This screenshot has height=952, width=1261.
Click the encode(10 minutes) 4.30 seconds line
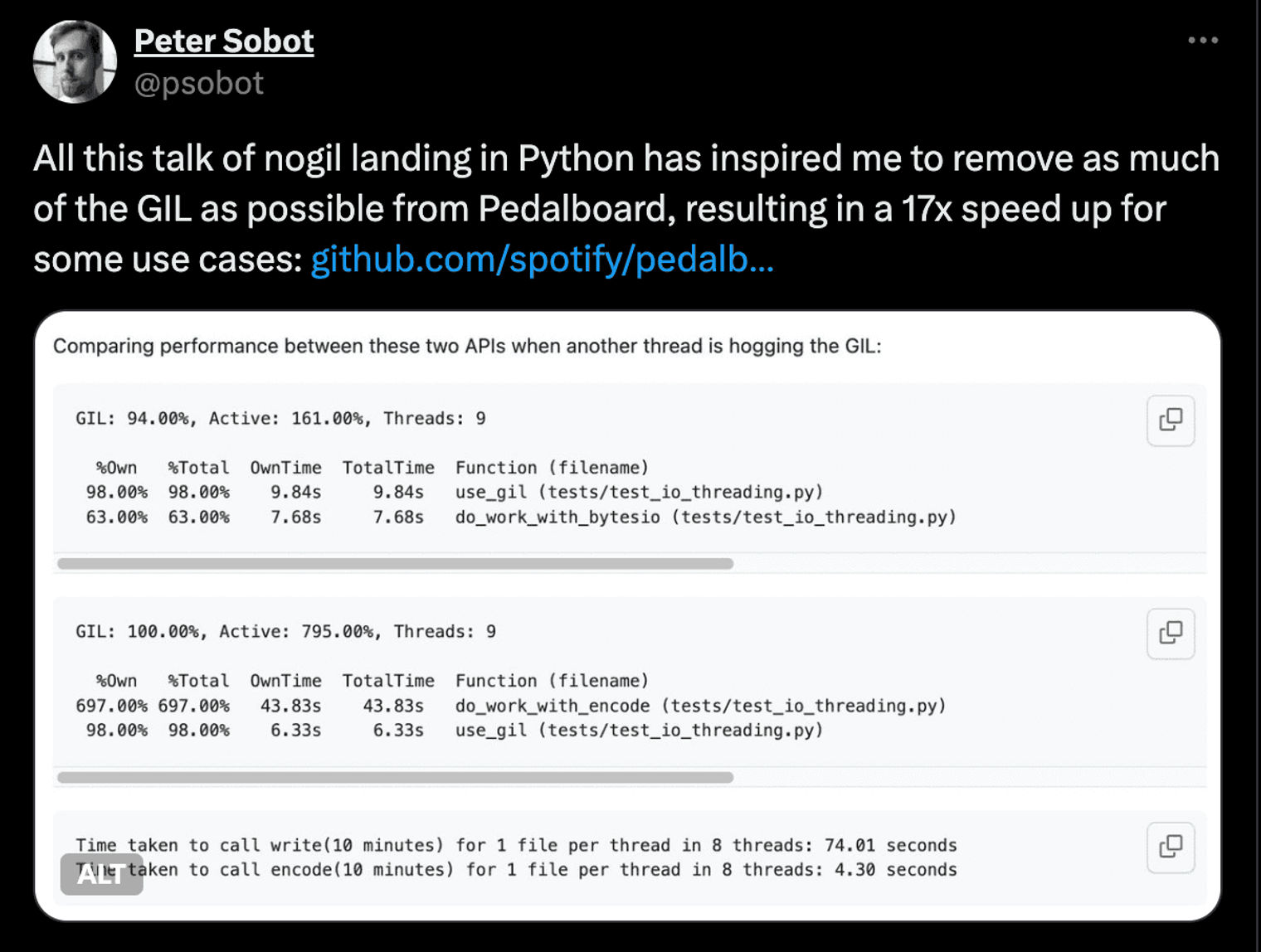[516, 870]
